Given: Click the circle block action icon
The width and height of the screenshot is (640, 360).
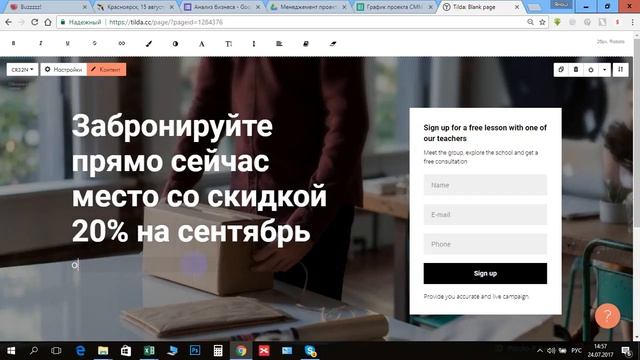Looking at the screenshot, I should [591, 69].
